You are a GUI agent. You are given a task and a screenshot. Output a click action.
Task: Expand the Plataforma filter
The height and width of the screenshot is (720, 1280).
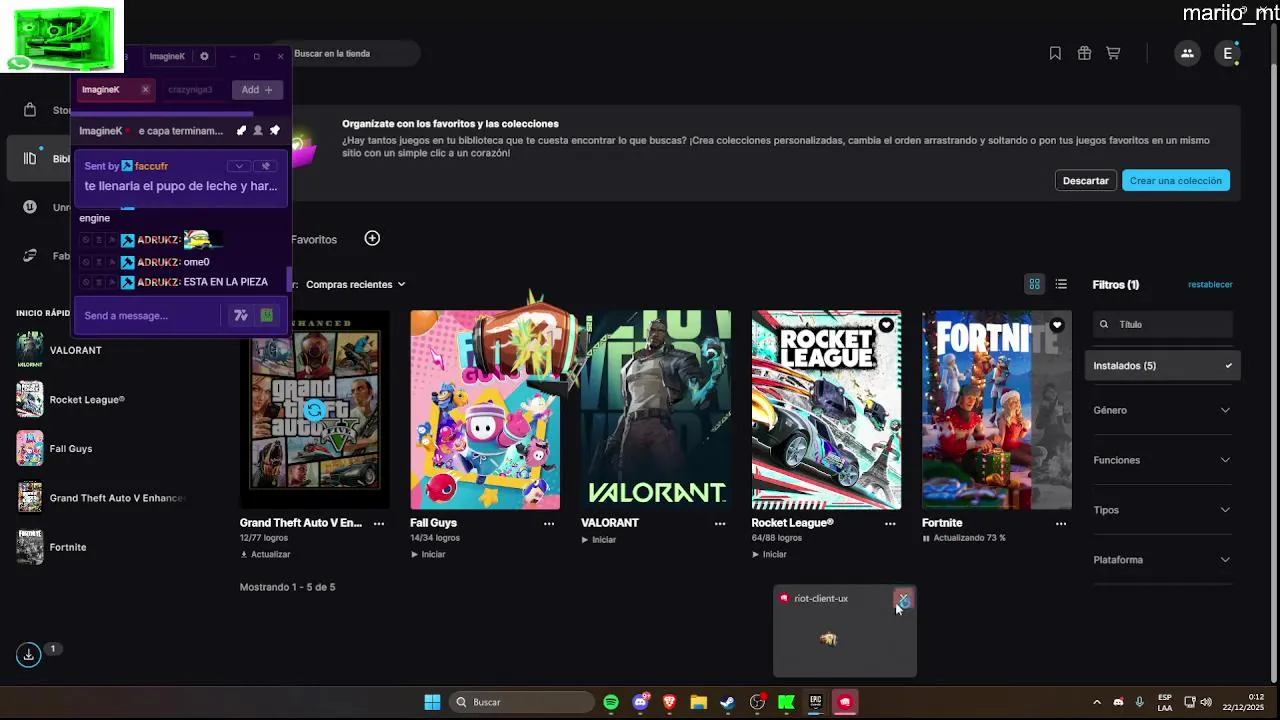(x=1162, y=560)
